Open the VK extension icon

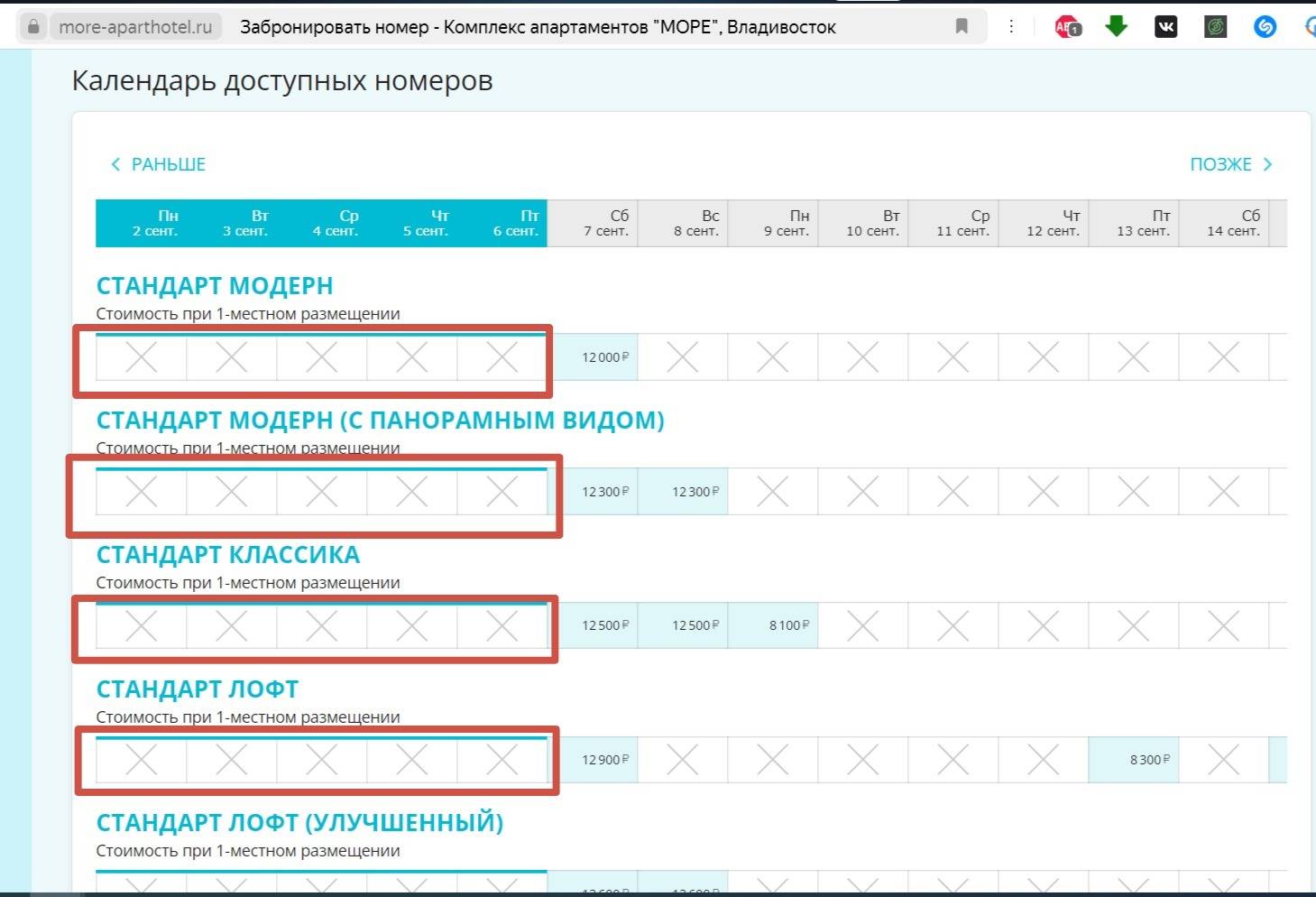[1166, 27]
